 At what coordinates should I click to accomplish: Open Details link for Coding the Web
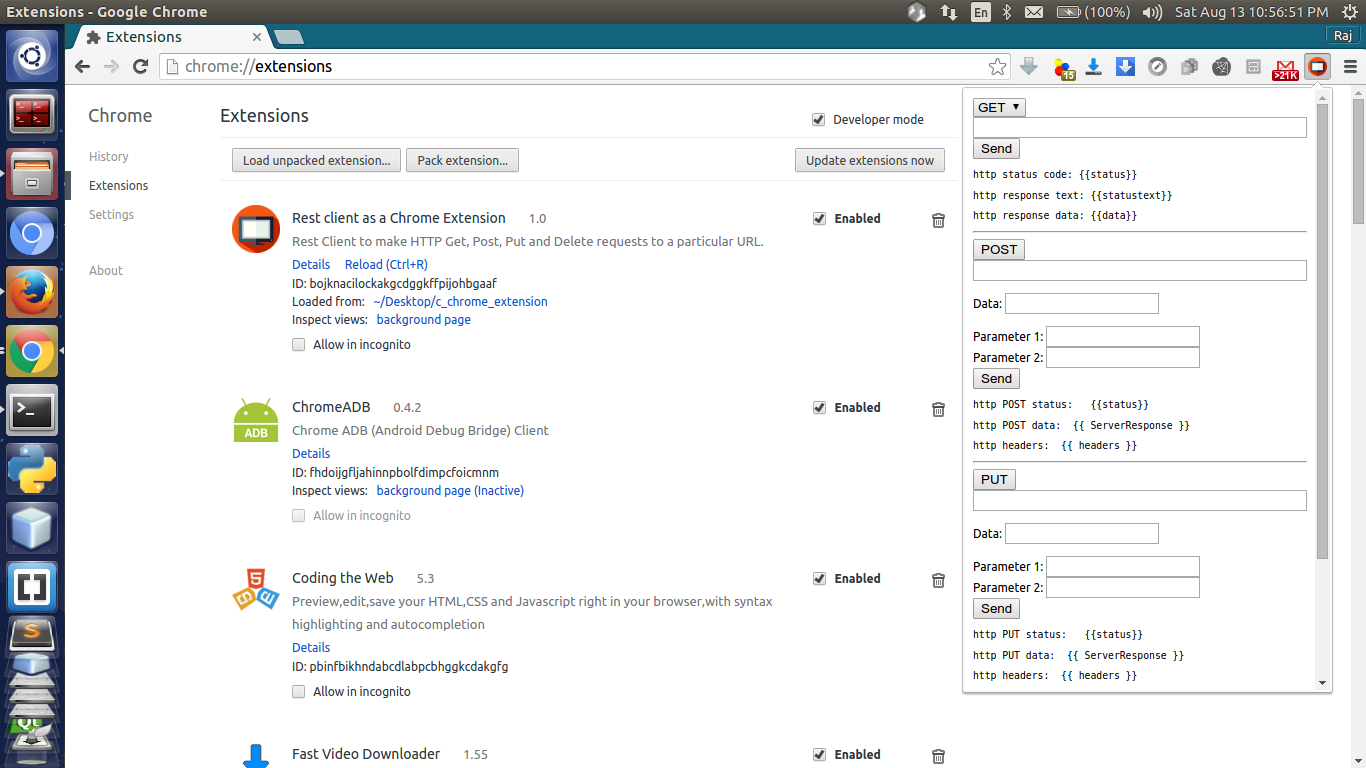point(311,648)
